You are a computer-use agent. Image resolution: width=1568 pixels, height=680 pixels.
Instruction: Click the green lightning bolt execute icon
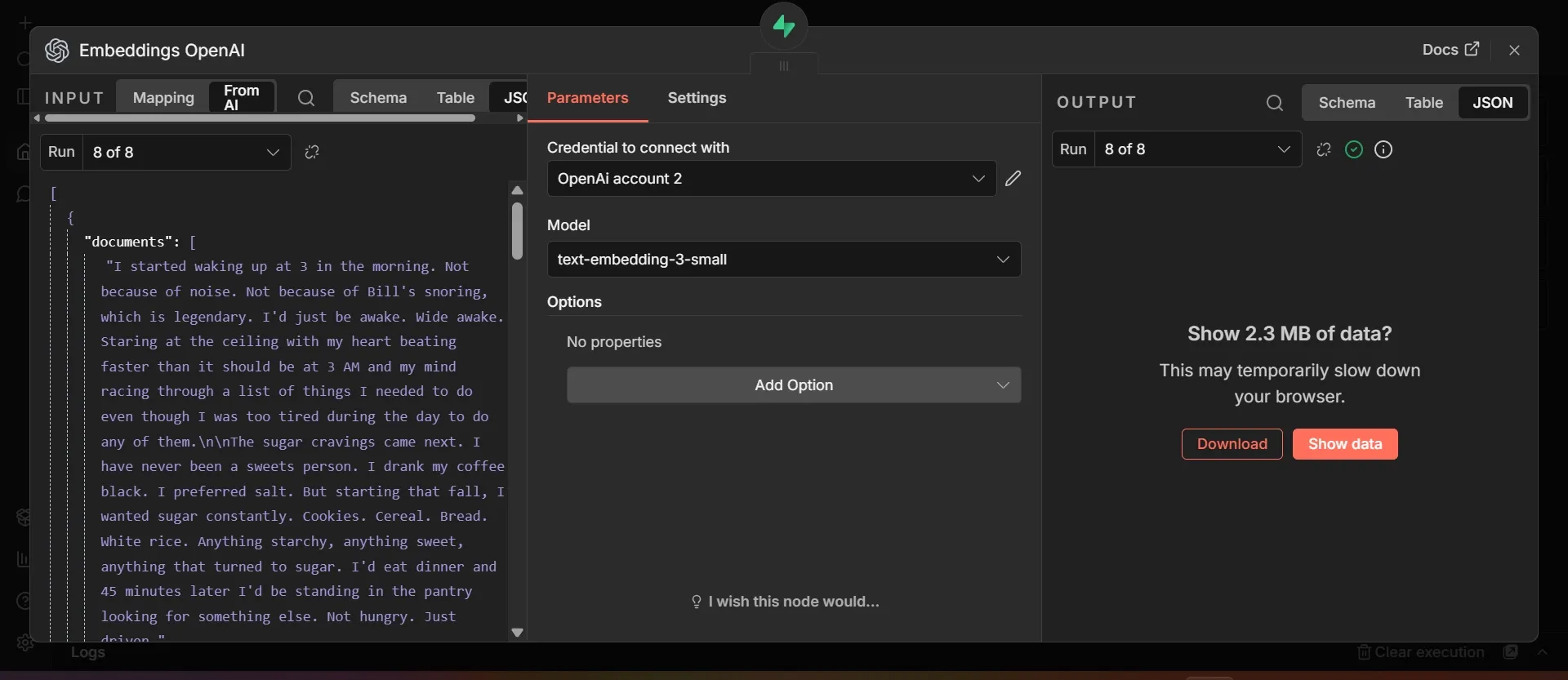click(784, 26)
